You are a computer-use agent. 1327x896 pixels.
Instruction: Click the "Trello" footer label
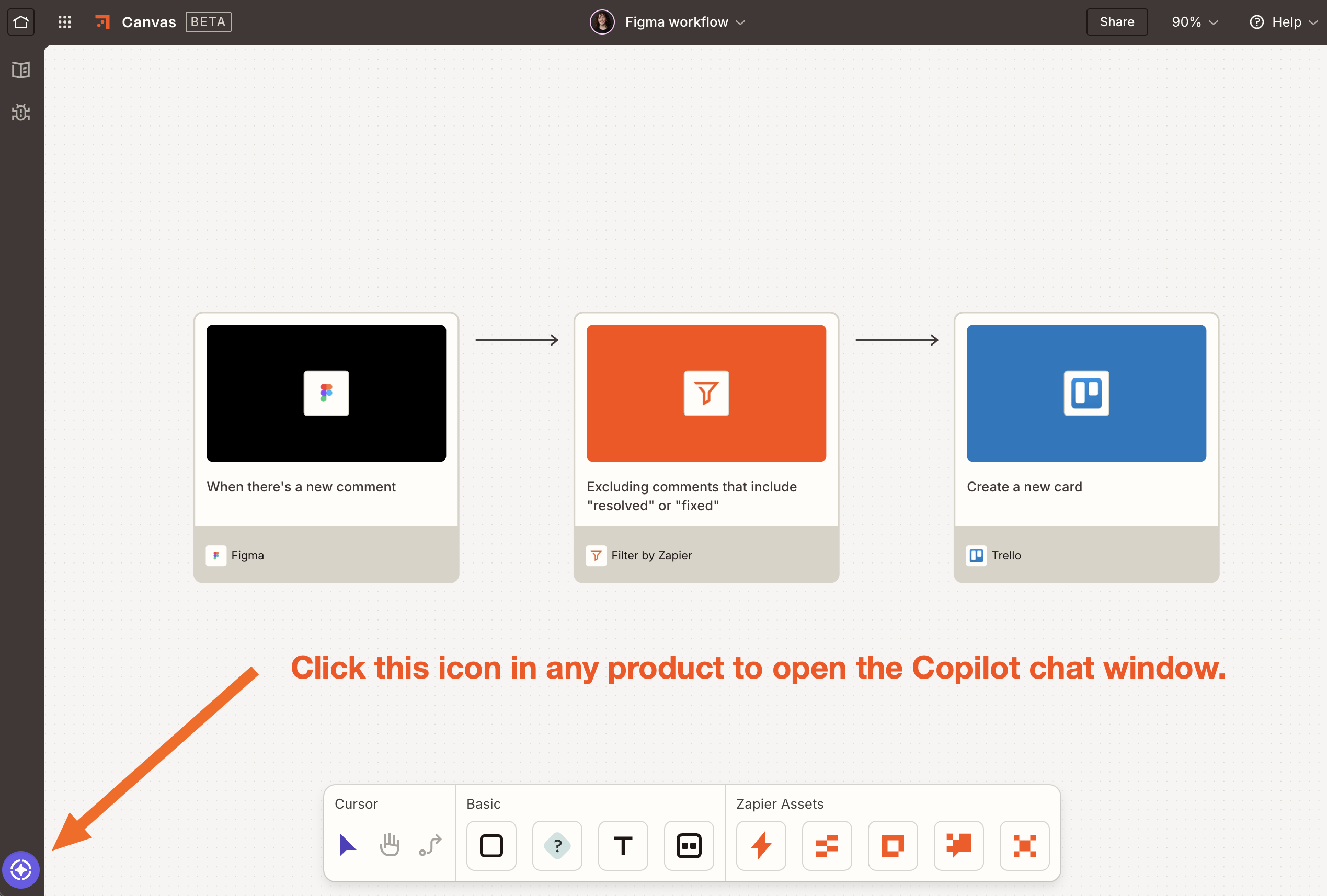[1006, 556]
